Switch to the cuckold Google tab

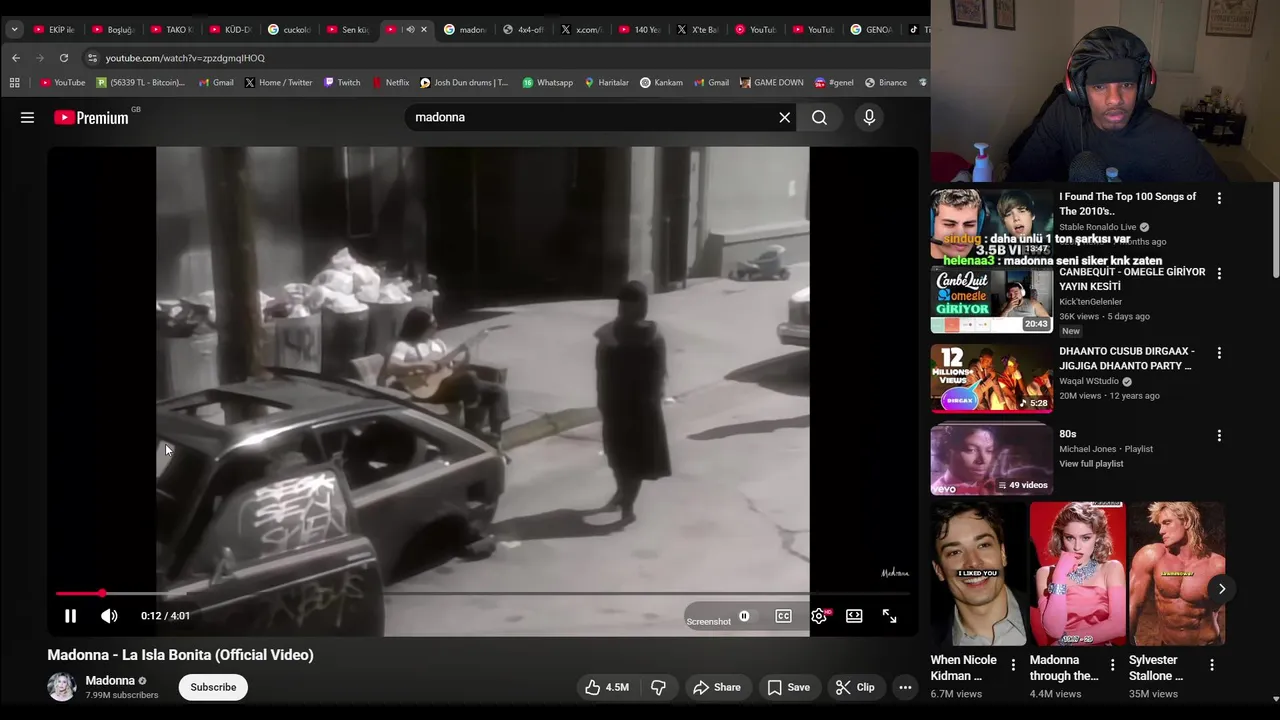289,30
